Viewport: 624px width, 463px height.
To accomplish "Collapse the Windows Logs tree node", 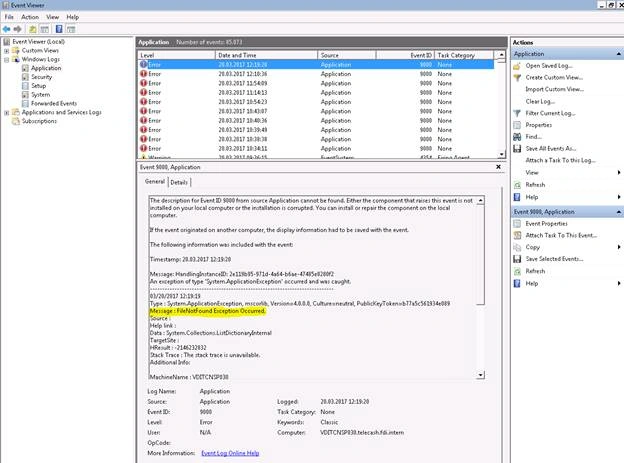I will (6, 59).
